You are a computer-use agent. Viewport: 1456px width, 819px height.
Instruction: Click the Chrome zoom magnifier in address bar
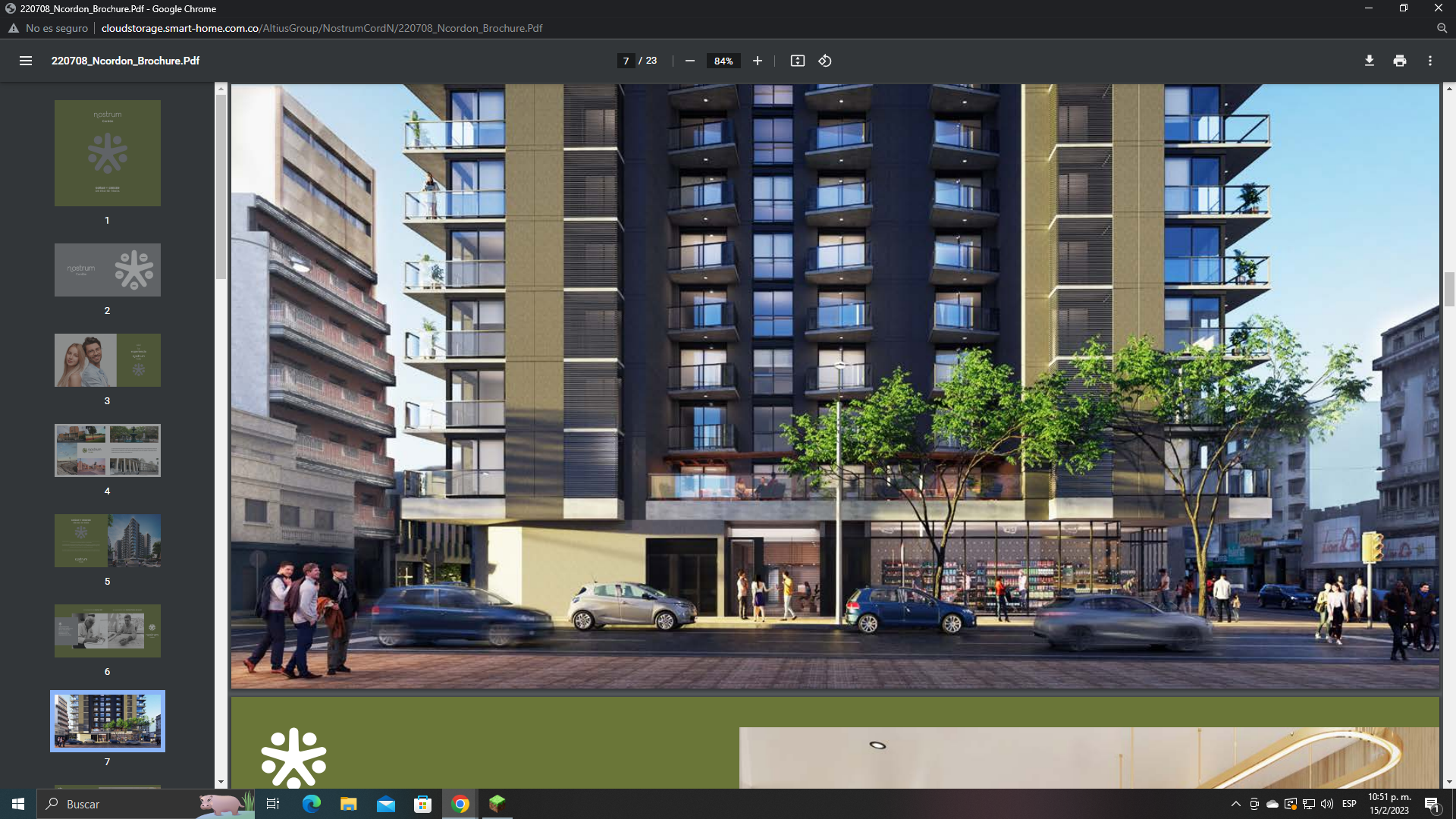(1442, 28)
